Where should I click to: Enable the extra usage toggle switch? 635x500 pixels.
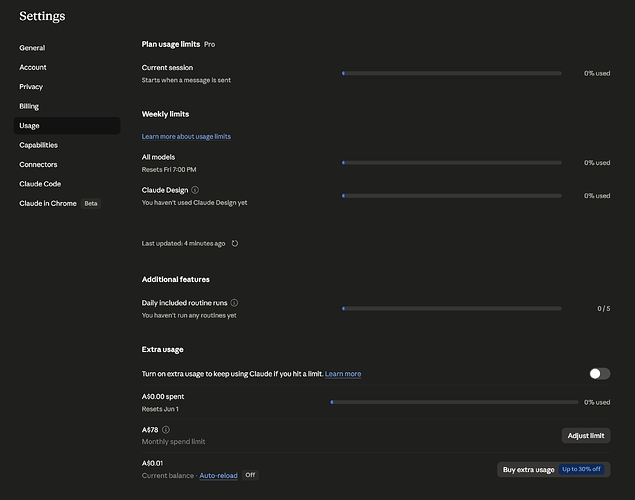[600, 374]
